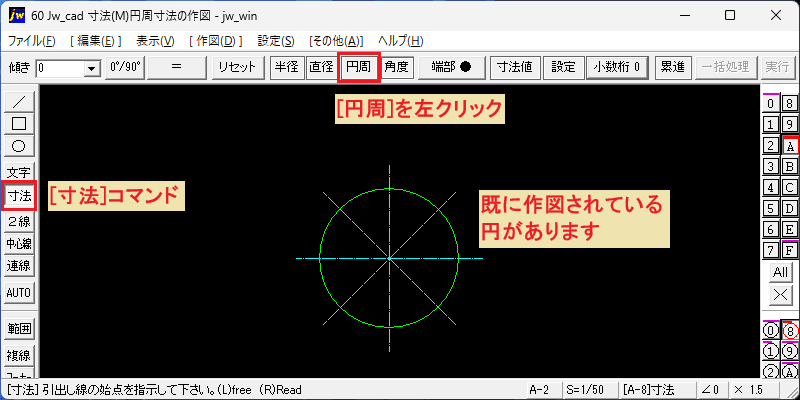Toggle layer 6 square button
The width and height of the screenshot is (800, 400).
coord(770,229)
